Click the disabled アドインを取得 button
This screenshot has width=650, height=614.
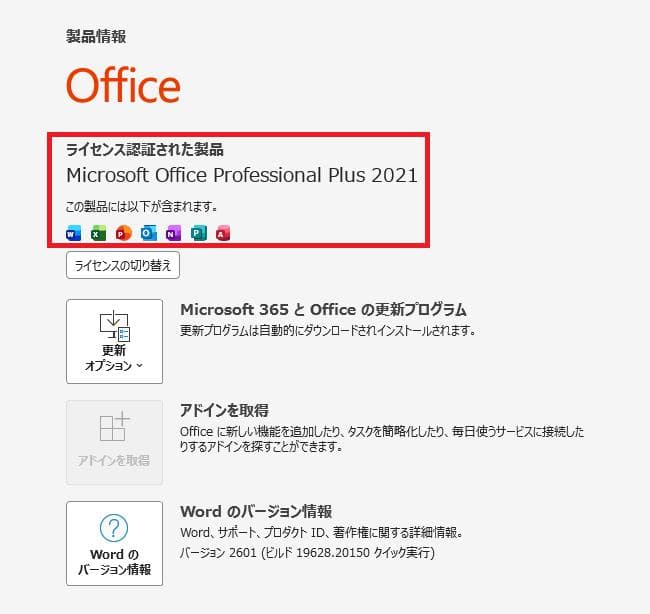click(x=114, y=442)
